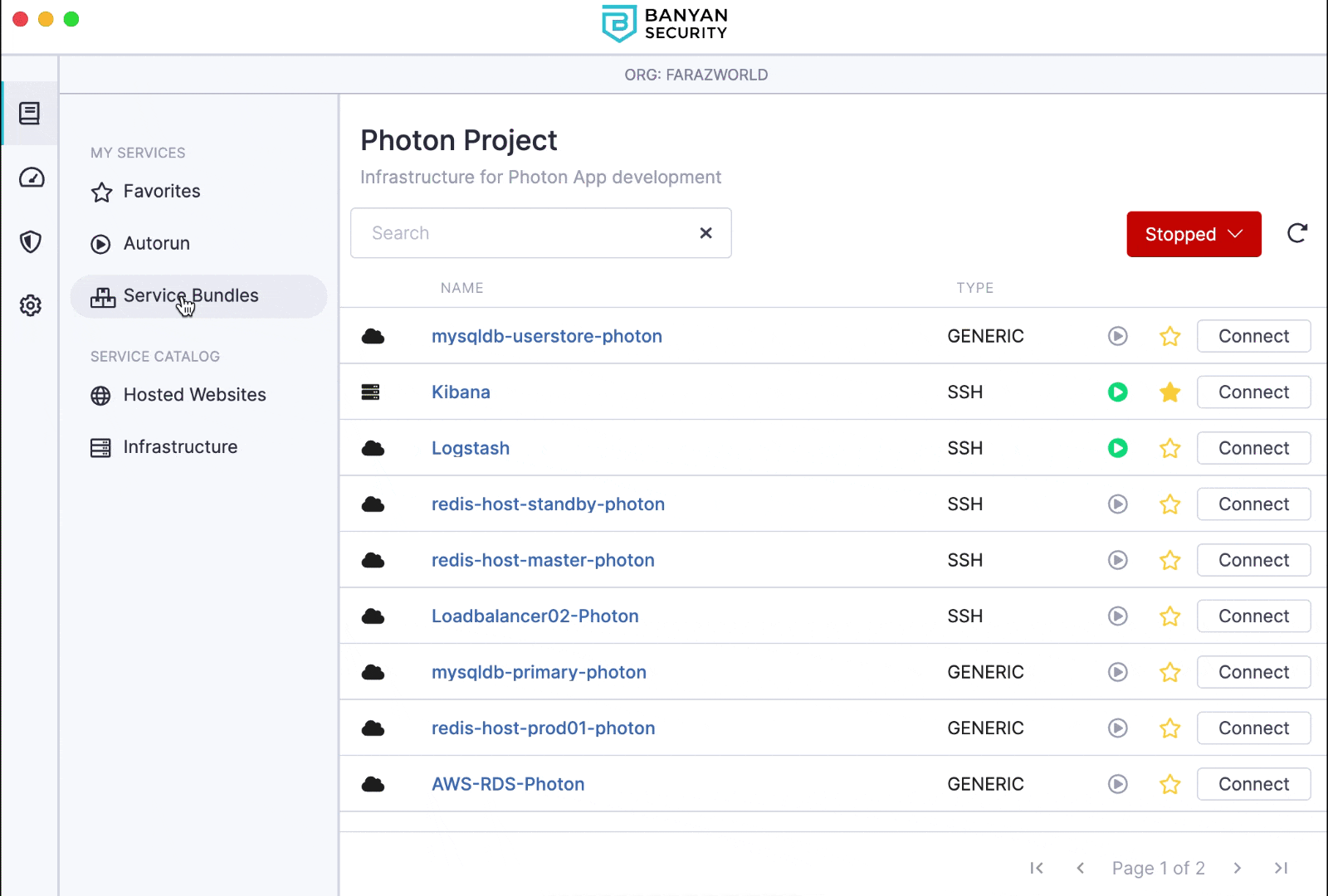Connect to redis-host-standby-photon
1328x896 pixels.
click(x=1253, y=504)
